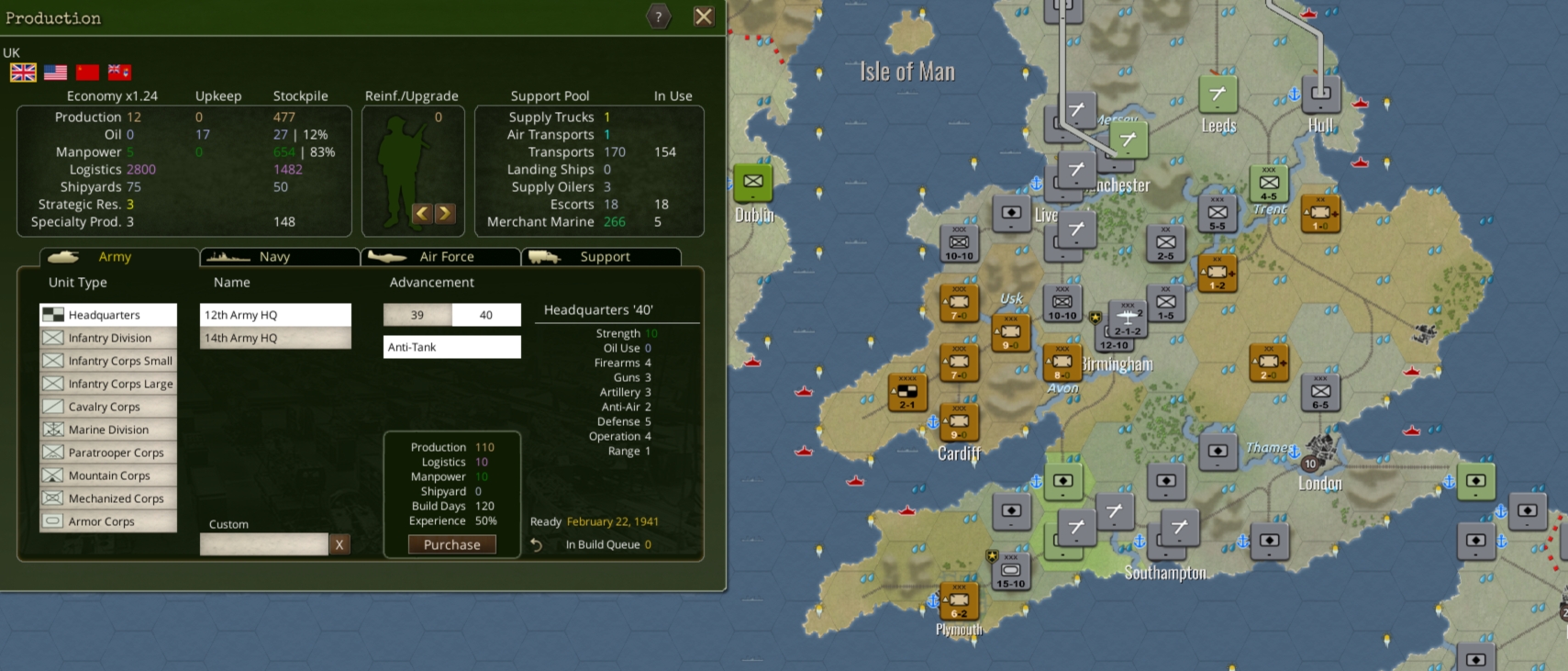Click the Transports pool value 170

coord(615,152)
